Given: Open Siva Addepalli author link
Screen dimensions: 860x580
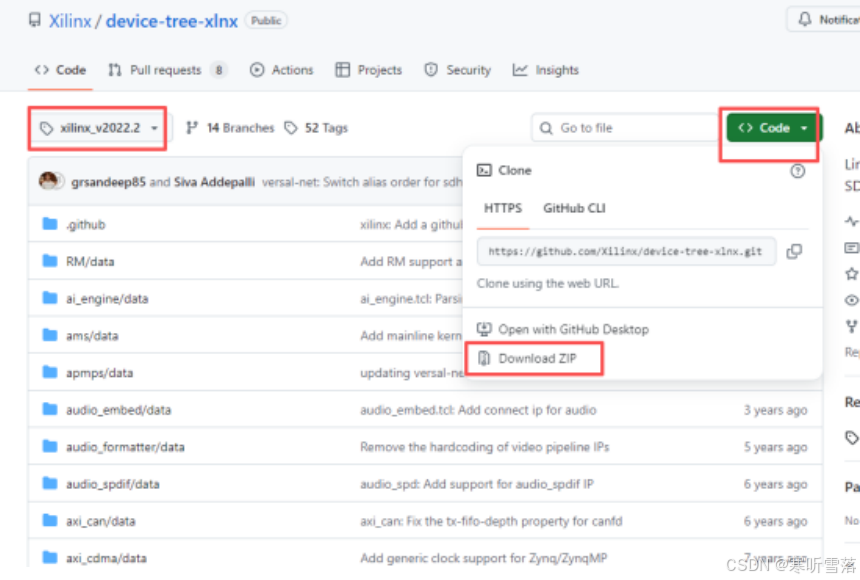Looking at the screenshot, I should 214,182.
